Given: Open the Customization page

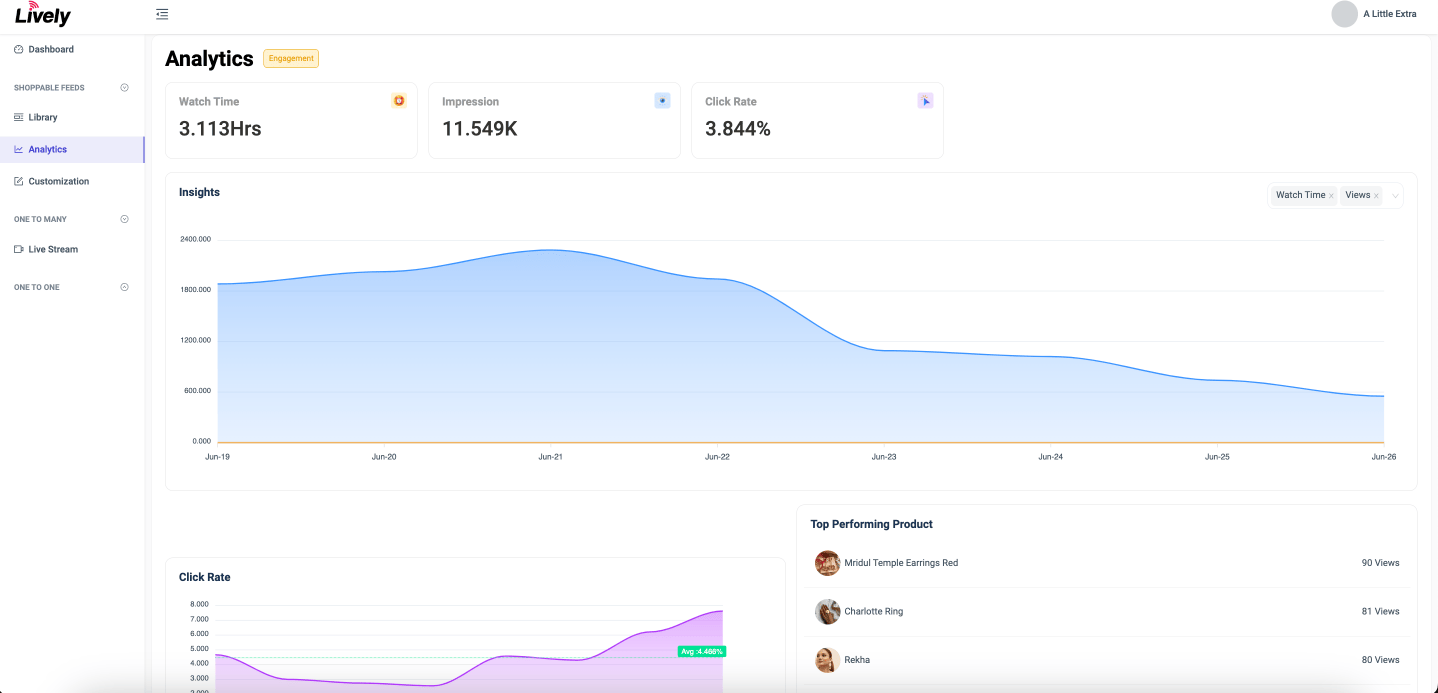Looking at the screenshot, I should 58,181.
